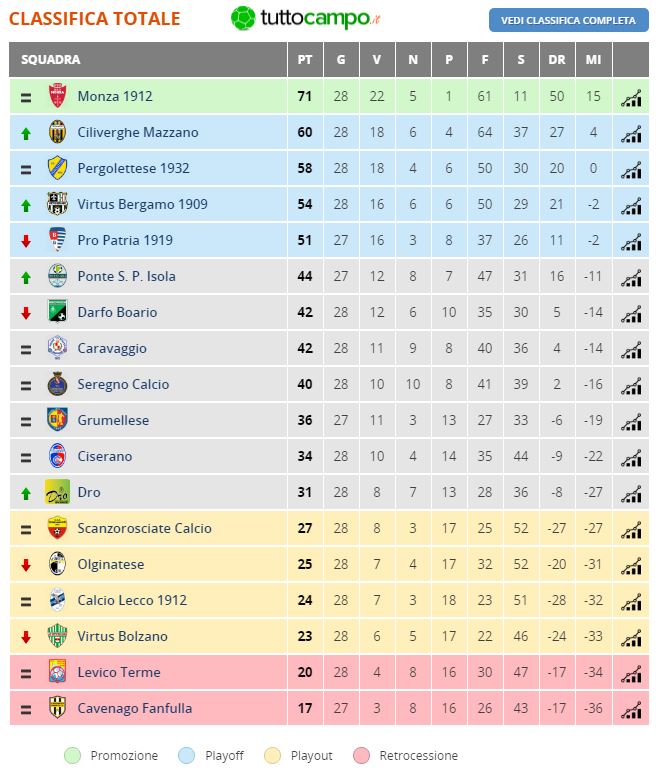Image resolution: width=664 pixels, height=774 pixels.
Task: Click the Pergolettese 1932 crest
Action: point(57,168)
